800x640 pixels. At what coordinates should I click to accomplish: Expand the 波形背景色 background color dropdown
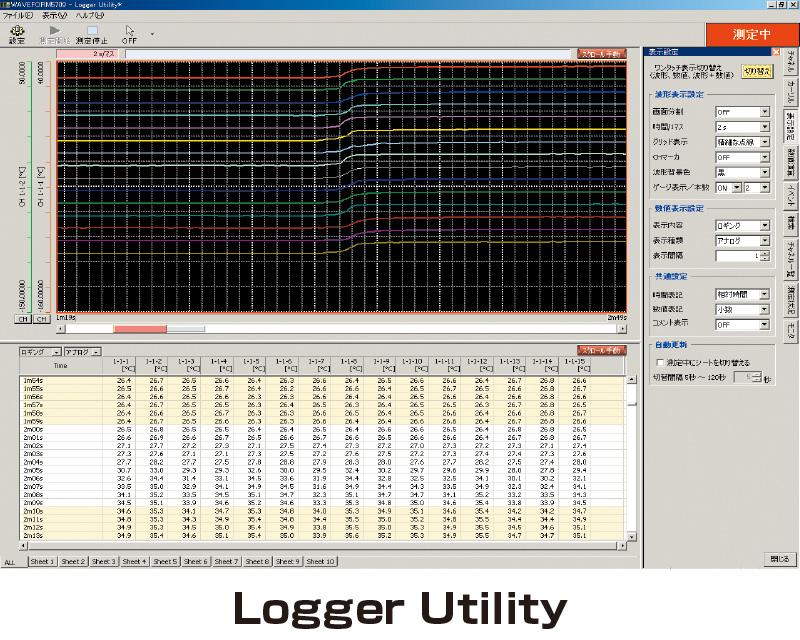[763, 172]
